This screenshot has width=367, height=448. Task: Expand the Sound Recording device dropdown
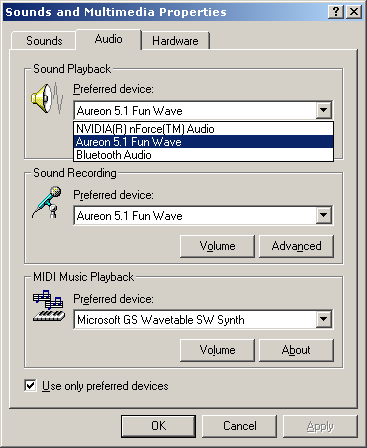323,215
